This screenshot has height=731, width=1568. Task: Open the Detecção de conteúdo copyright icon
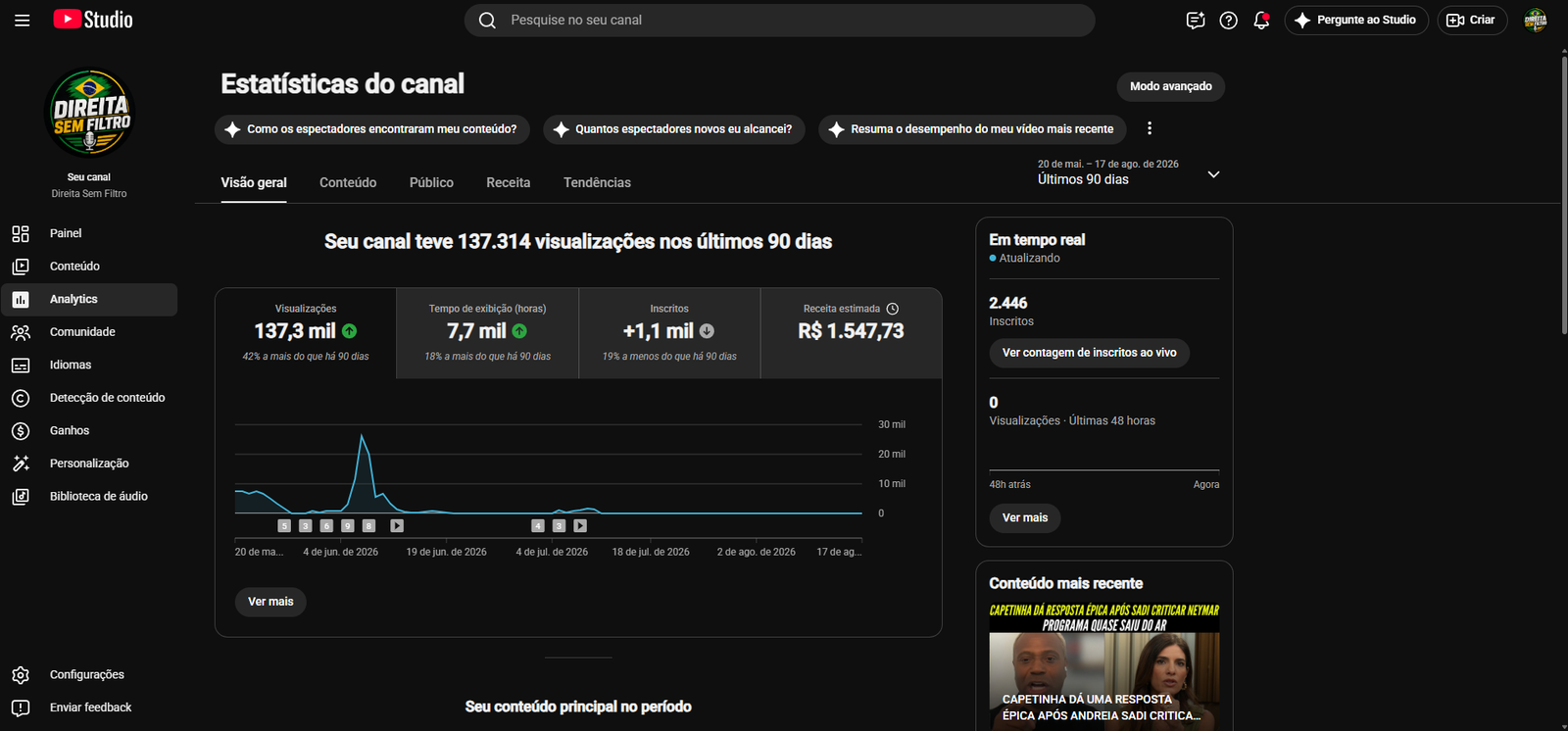(21, 398)
